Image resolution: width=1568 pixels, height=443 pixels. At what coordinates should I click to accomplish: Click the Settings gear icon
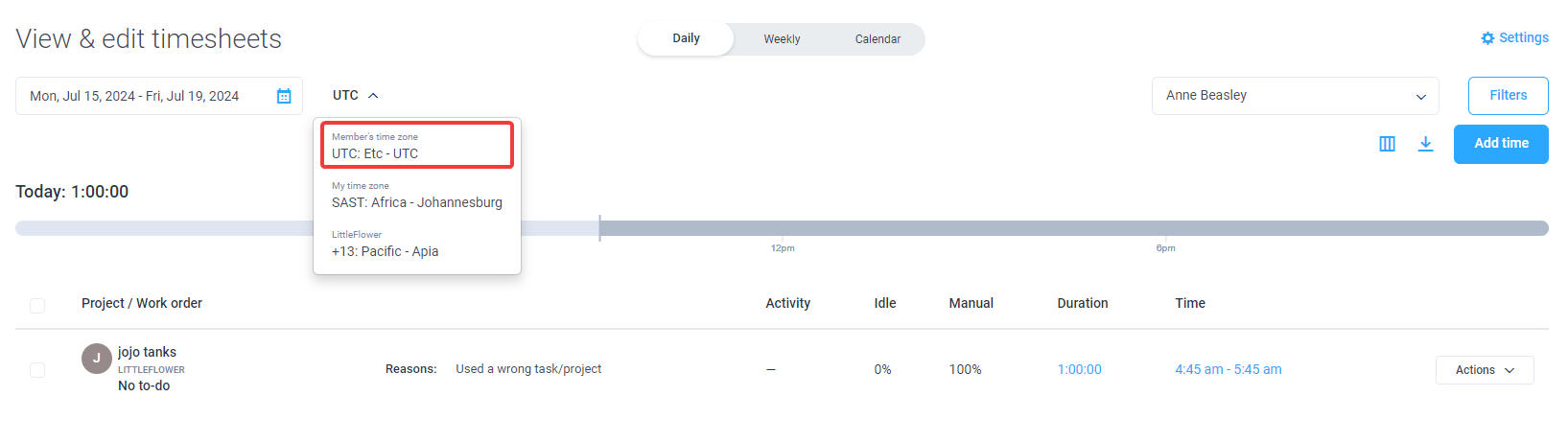click(x=1487, y=38)
